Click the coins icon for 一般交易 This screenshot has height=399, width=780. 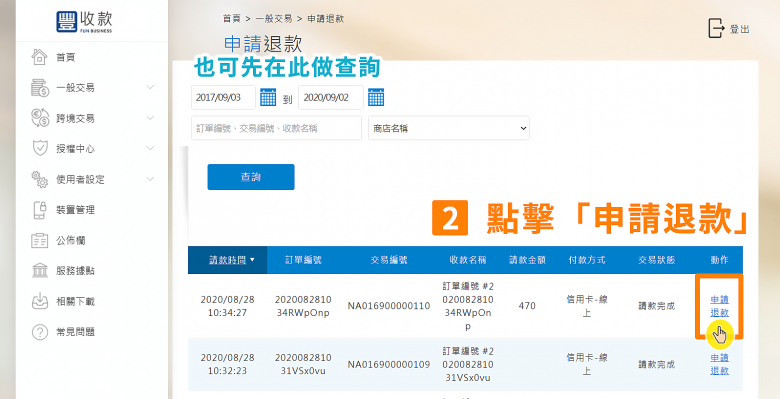click(x=39, y=88)
